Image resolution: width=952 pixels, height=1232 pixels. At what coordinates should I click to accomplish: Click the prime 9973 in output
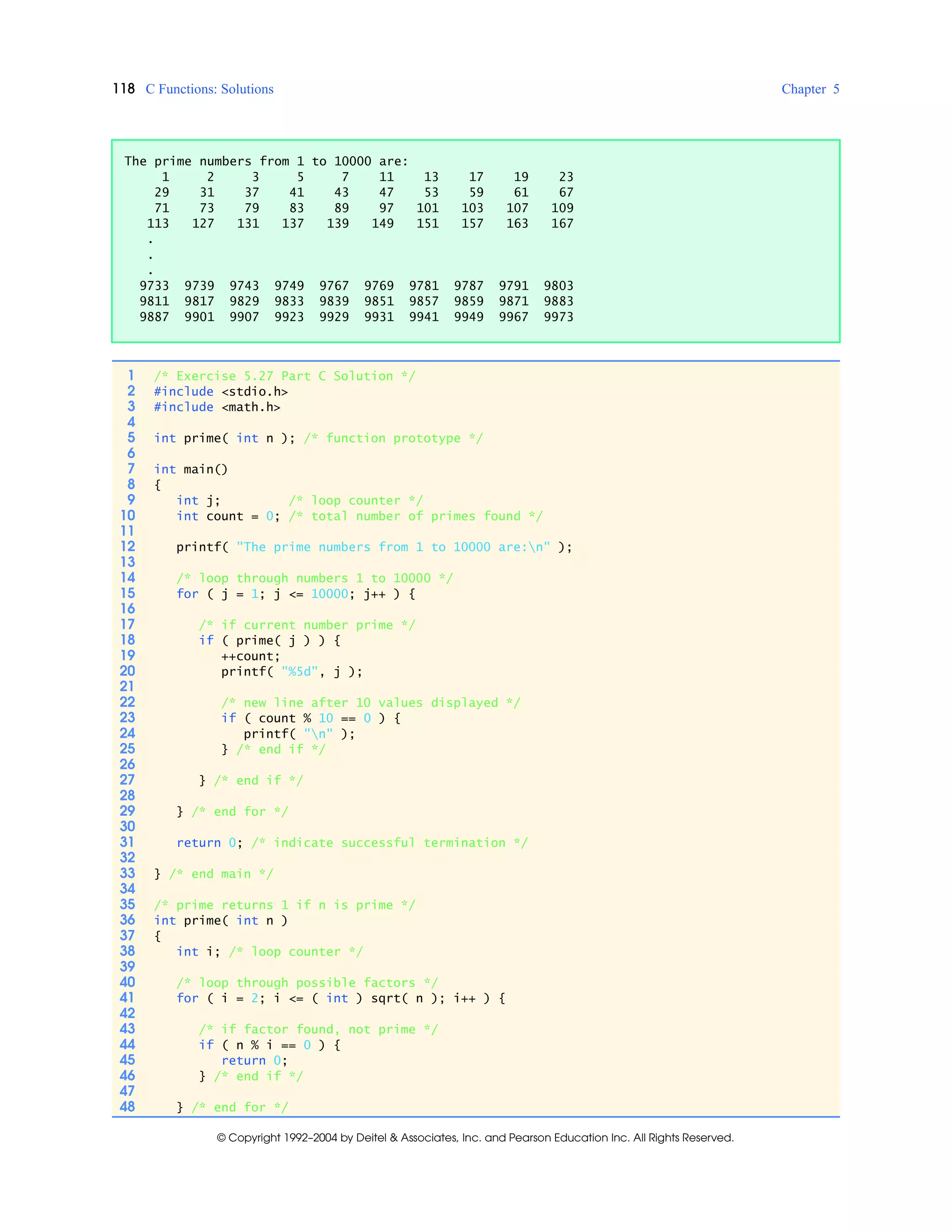point(558,317)
